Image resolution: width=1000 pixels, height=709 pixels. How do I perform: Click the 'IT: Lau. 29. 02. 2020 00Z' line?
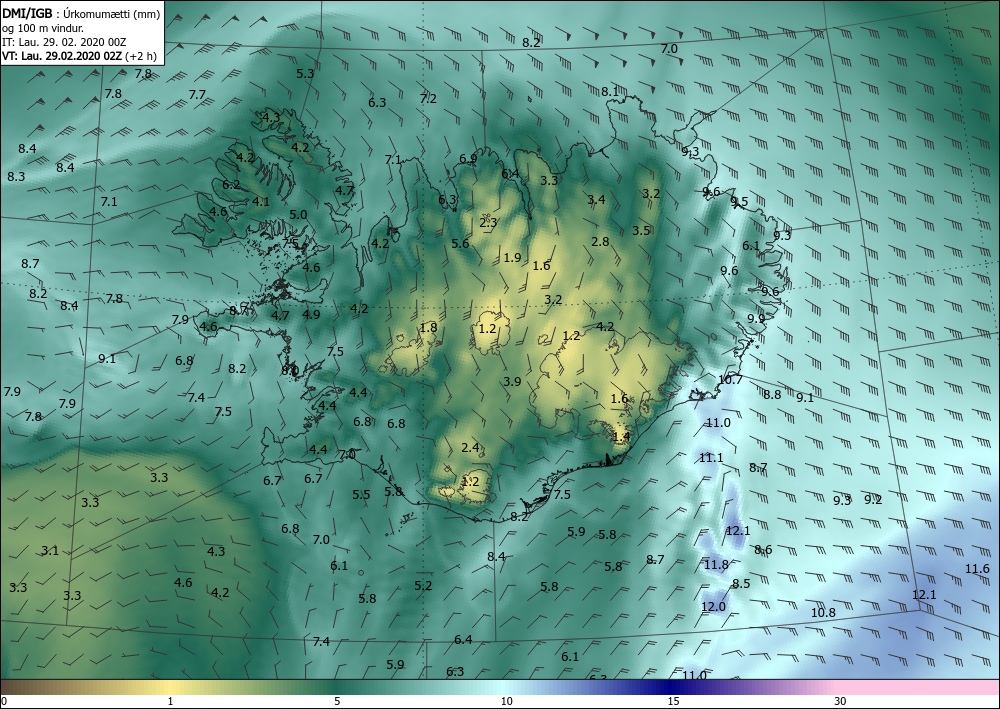pyautogui.click(x=64, y=42)
